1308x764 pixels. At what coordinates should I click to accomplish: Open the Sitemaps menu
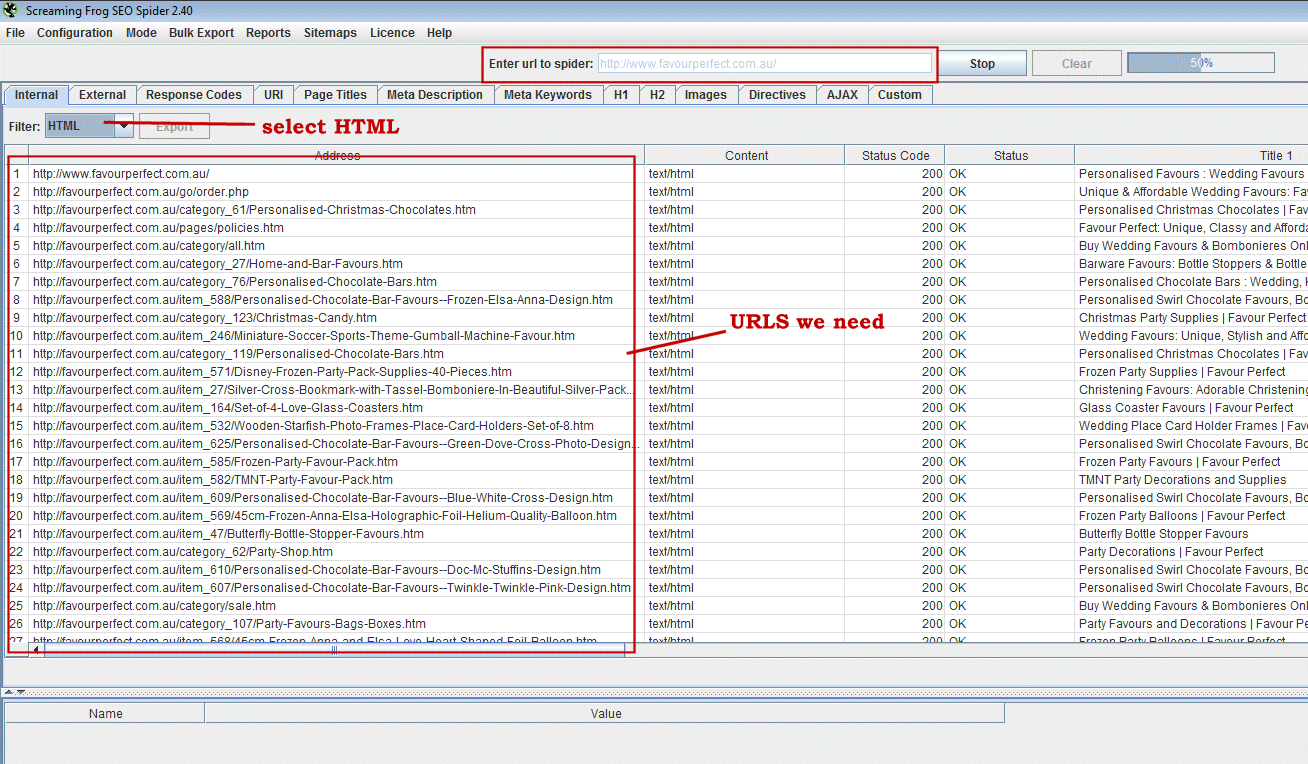[x=330, y=33]
